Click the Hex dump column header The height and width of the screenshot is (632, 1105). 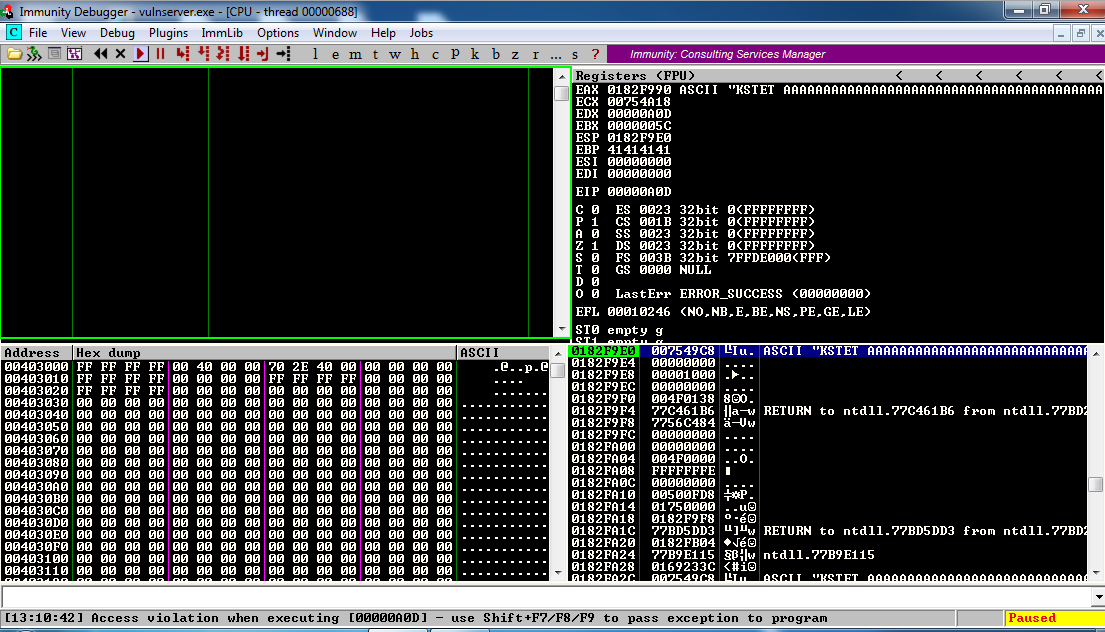pyautogui.click(x=264, y=353)
